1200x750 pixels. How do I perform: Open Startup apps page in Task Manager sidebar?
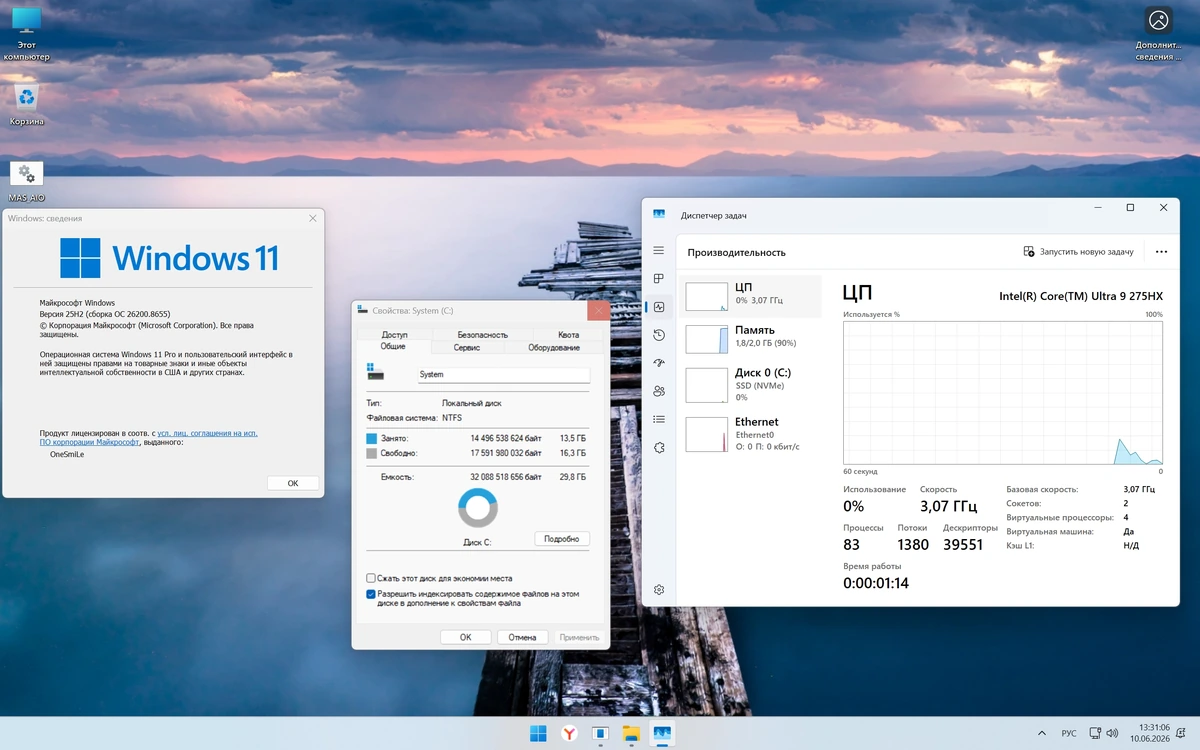pyautogui.click(x=659, y=363)
